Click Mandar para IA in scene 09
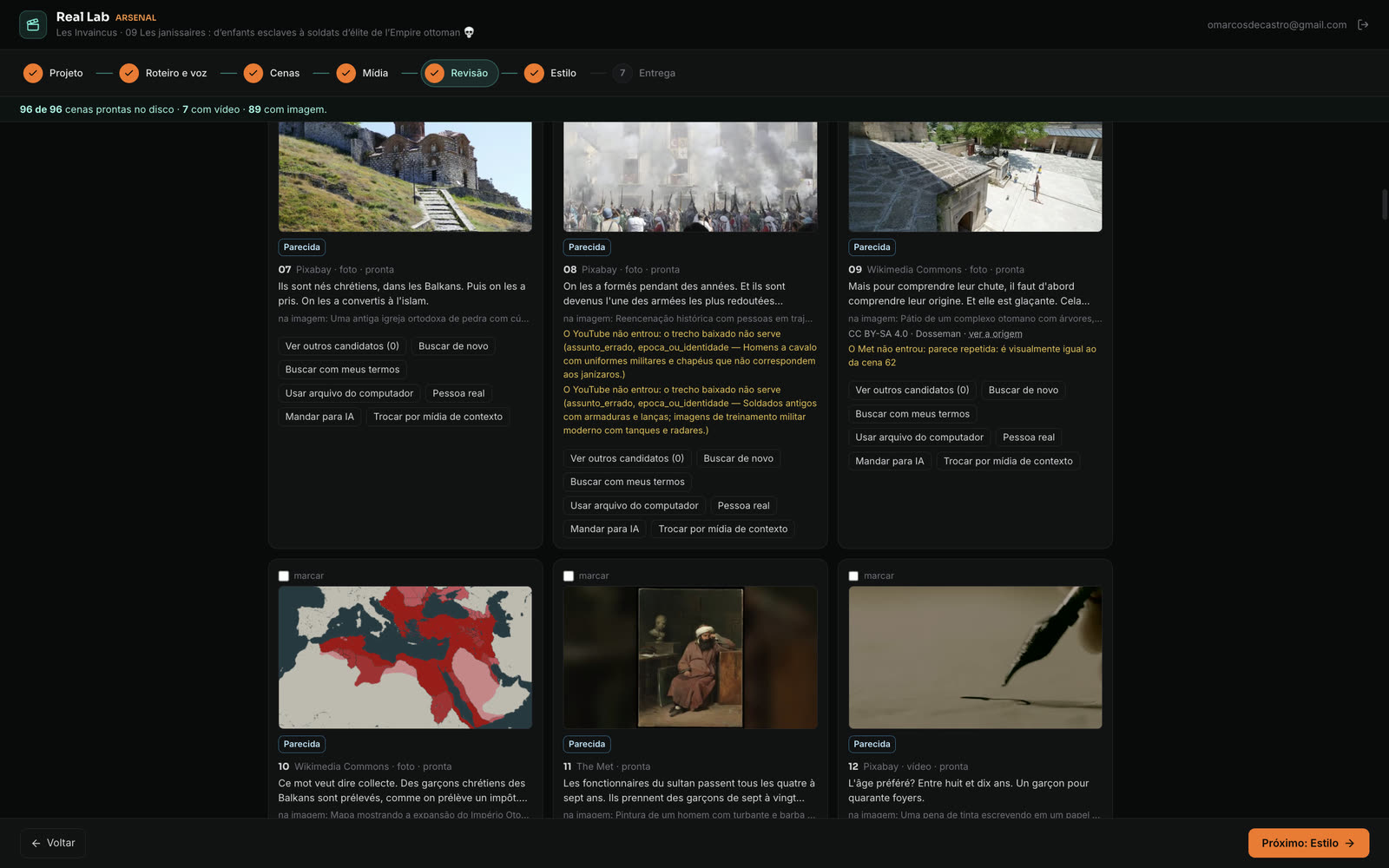The width and height of the screenshot is (1389, 868). click(x=890, y=461)
